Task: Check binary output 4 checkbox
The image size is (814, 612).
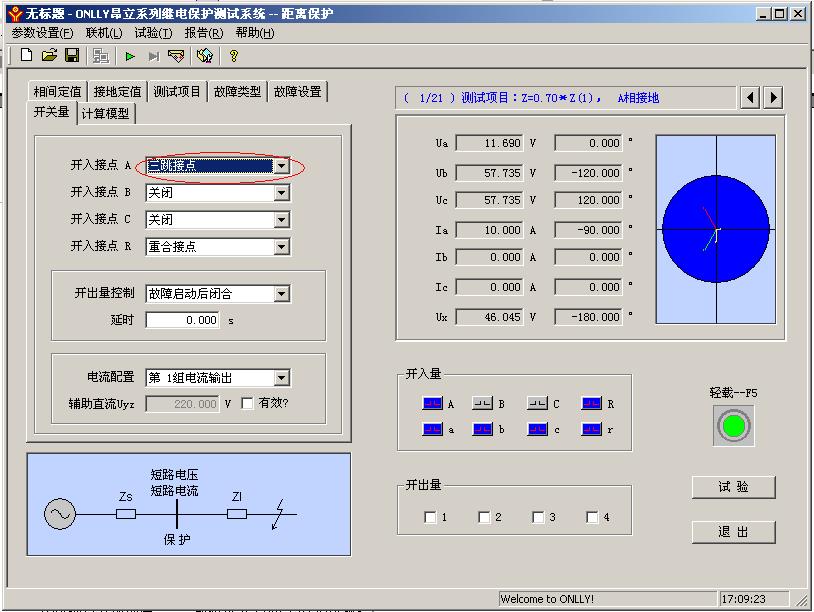Action: [592, 517]
